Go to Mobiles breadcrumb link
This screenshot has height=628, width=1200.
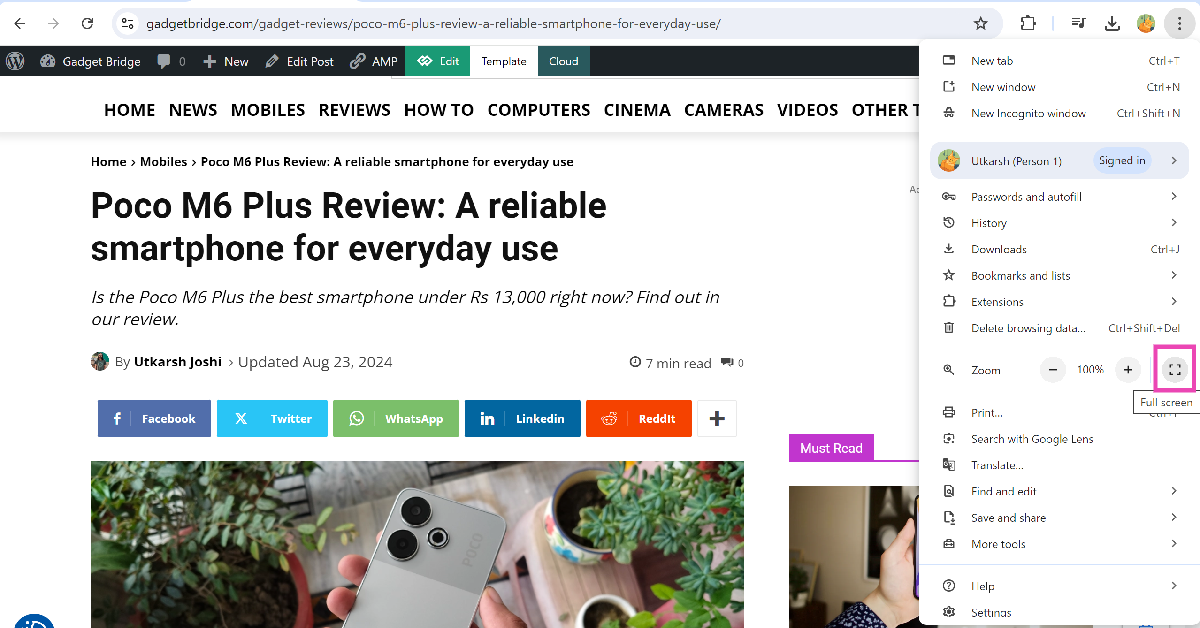[x=164, y=161]
